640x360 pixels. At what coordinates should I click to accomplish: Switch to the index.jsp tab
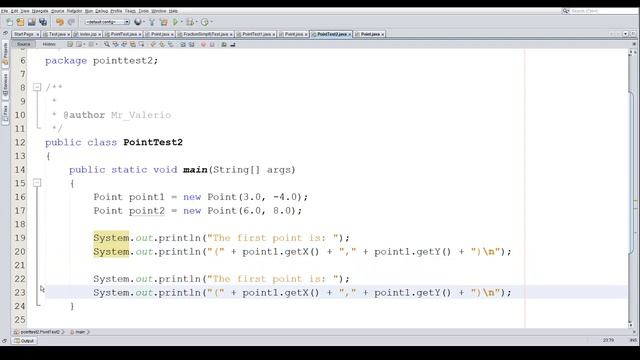click(88, 34)
